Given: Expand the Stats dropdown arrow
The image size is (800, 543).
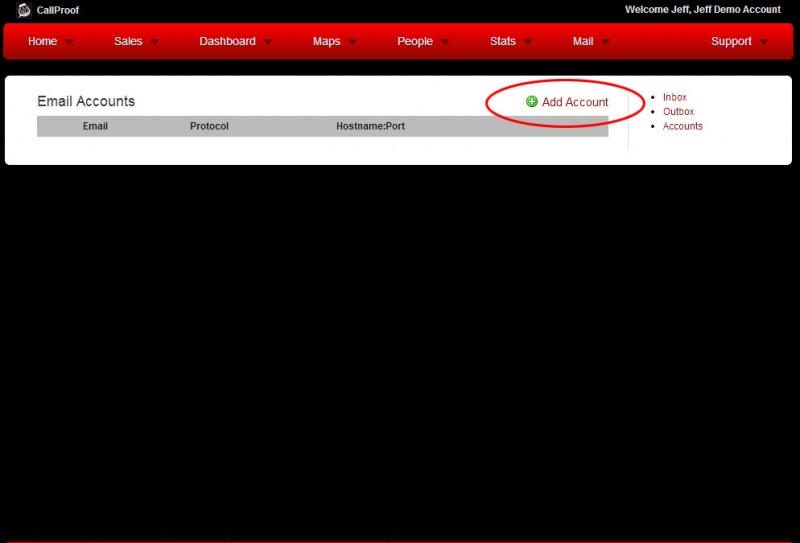Looking at the screenshot, I should pyautogui.click(x=528, y=42).
